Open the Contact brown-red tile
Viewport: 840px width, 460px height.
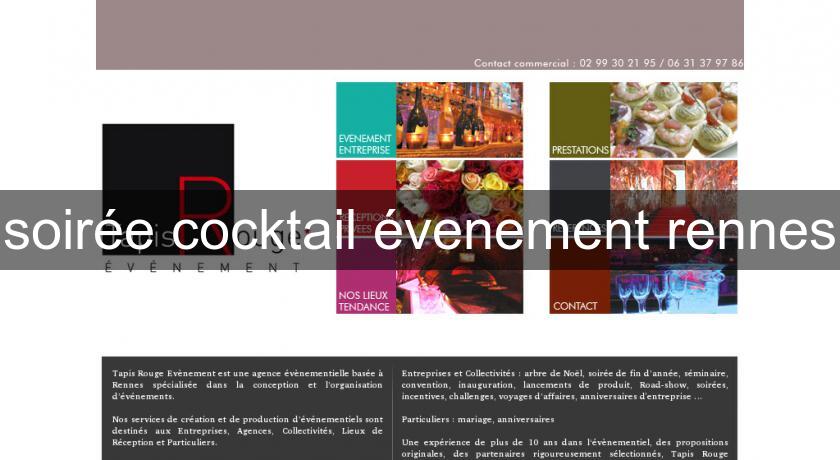tap(580, 276)
